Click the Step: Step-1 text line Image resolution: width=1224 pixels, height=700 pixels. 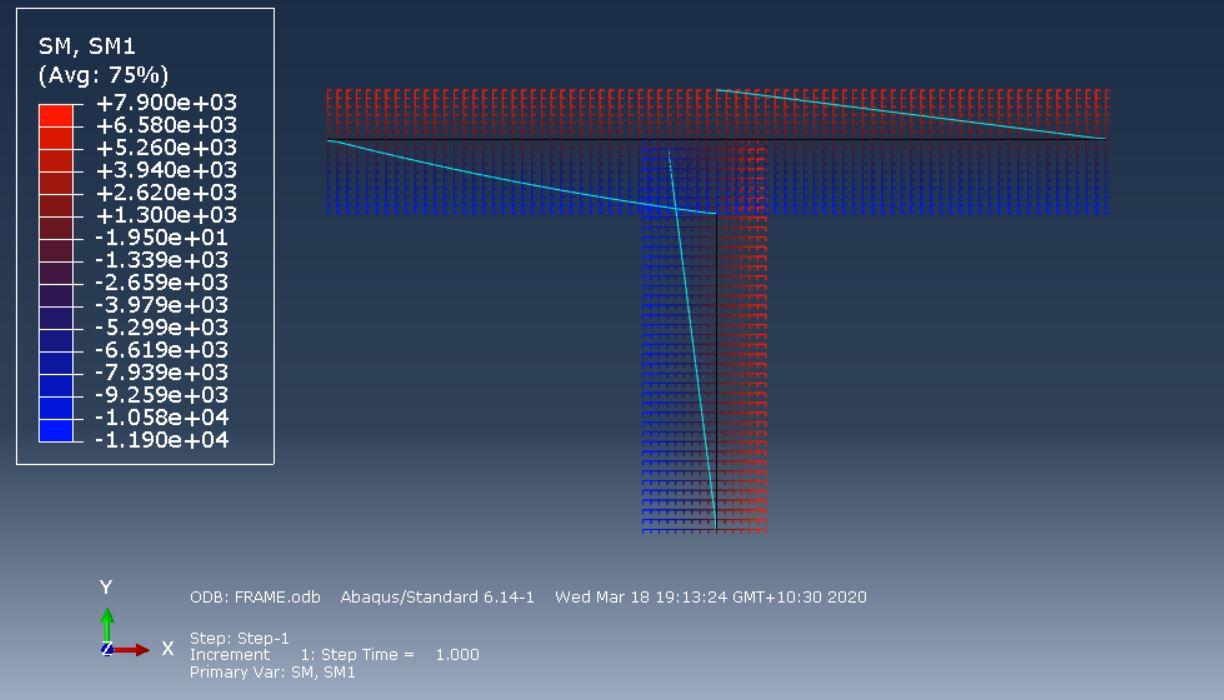235,638
